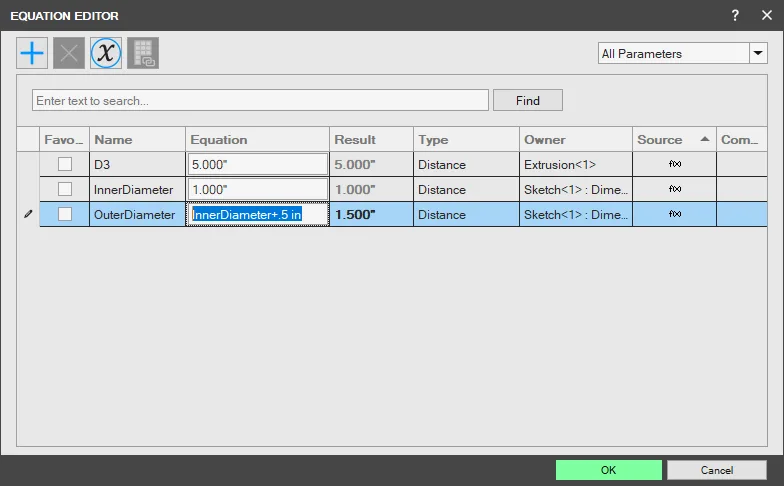Edit the D3 equation field 5.000"
Screen dimensions: 784x486
coord(258,164)
